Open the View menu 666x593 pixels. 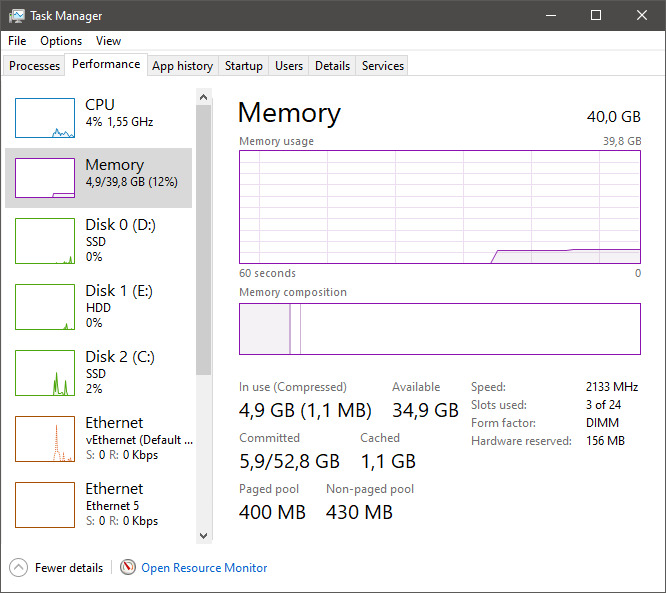108,41
